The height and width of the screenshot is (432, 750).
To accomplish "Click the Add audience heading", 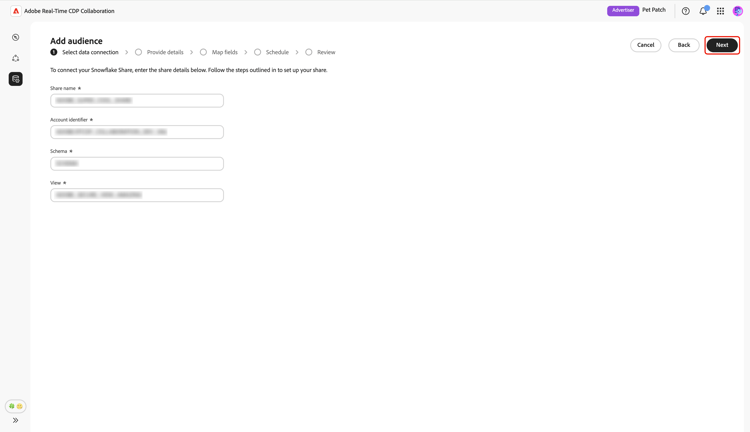I will click(76, 41).
